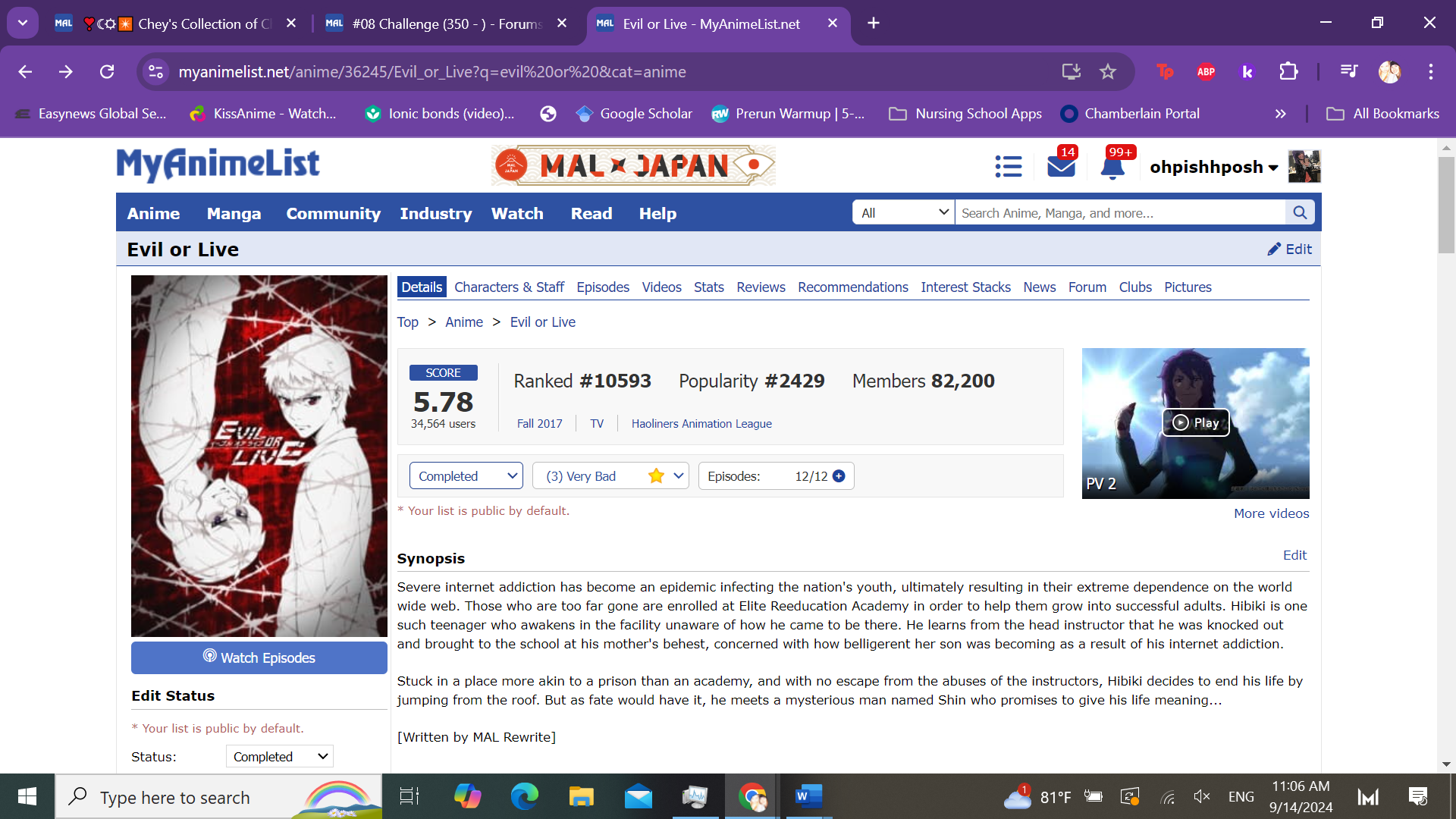
Task: View site information icon in address bar
Action: [155, 71]
